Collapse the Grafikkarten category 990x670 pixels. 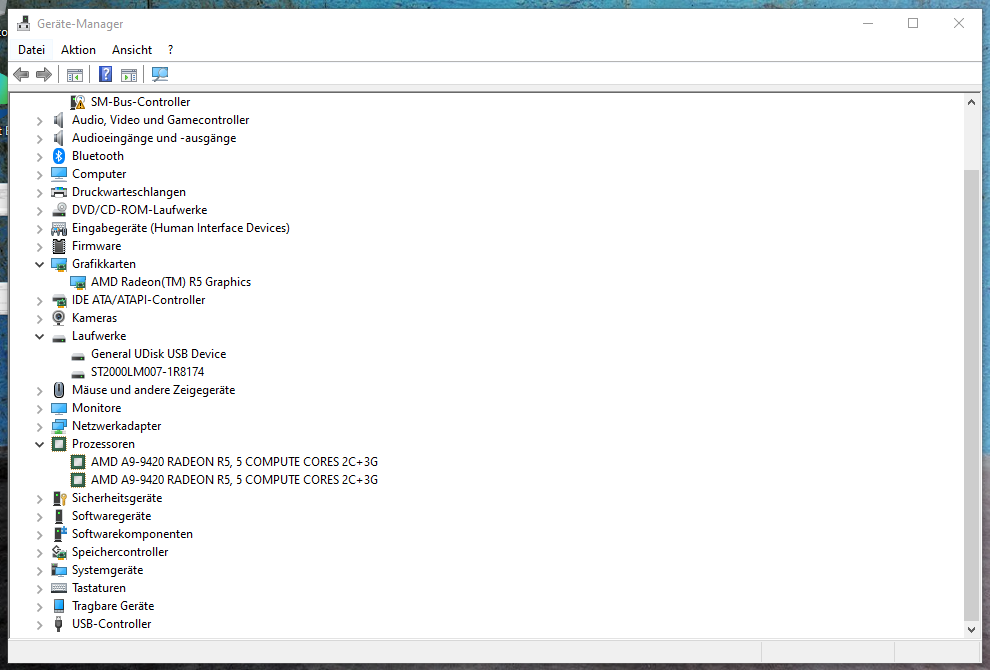[39, 264]
